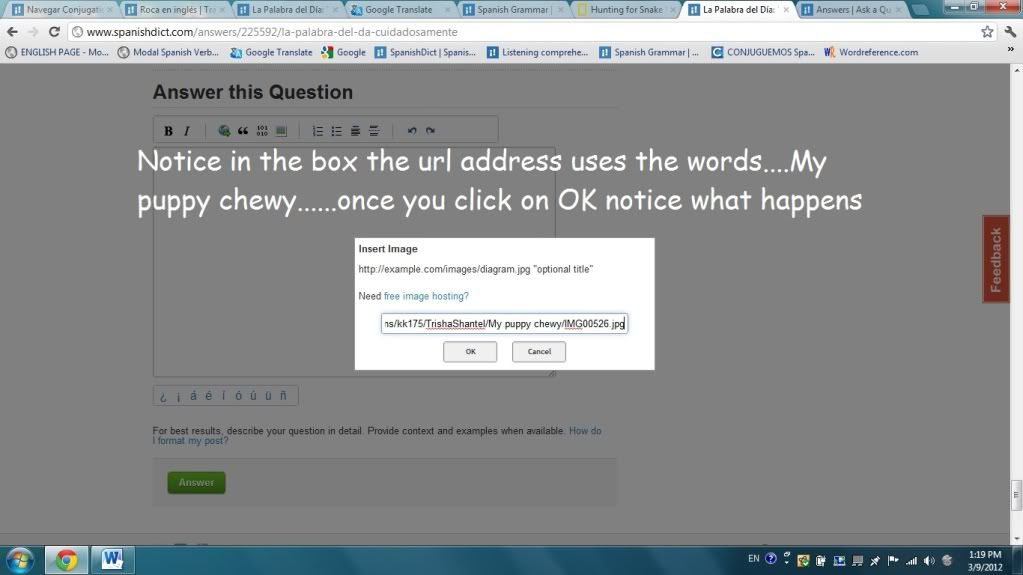Open the red Feedback side tab
Image resolution: width=1023 pixels, height=575 pixels.
(995, 259)
